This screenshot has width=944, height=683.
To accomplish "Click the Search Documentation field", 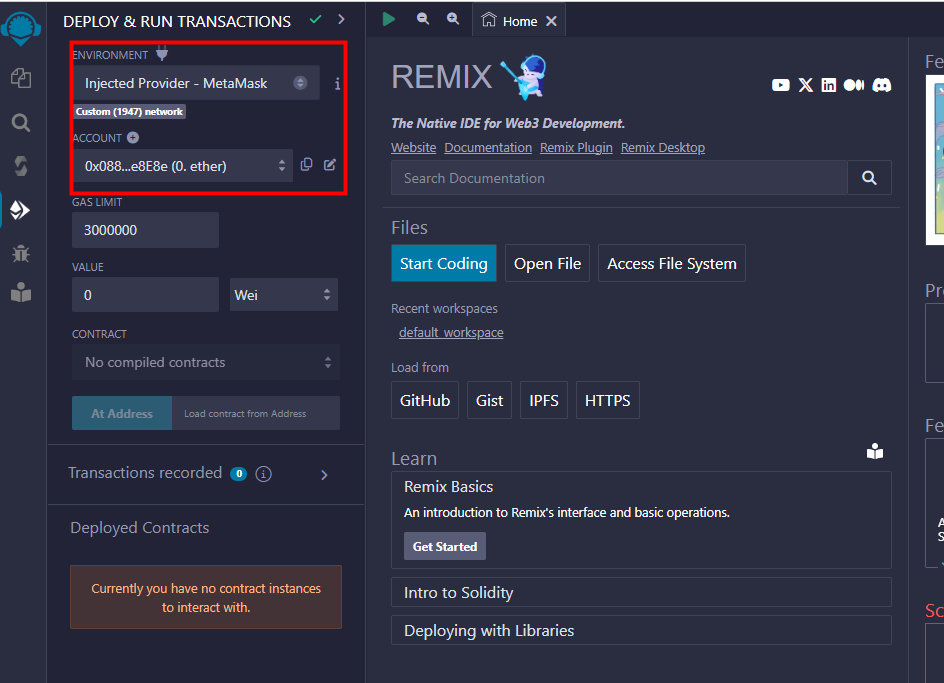I will point(619,178).
